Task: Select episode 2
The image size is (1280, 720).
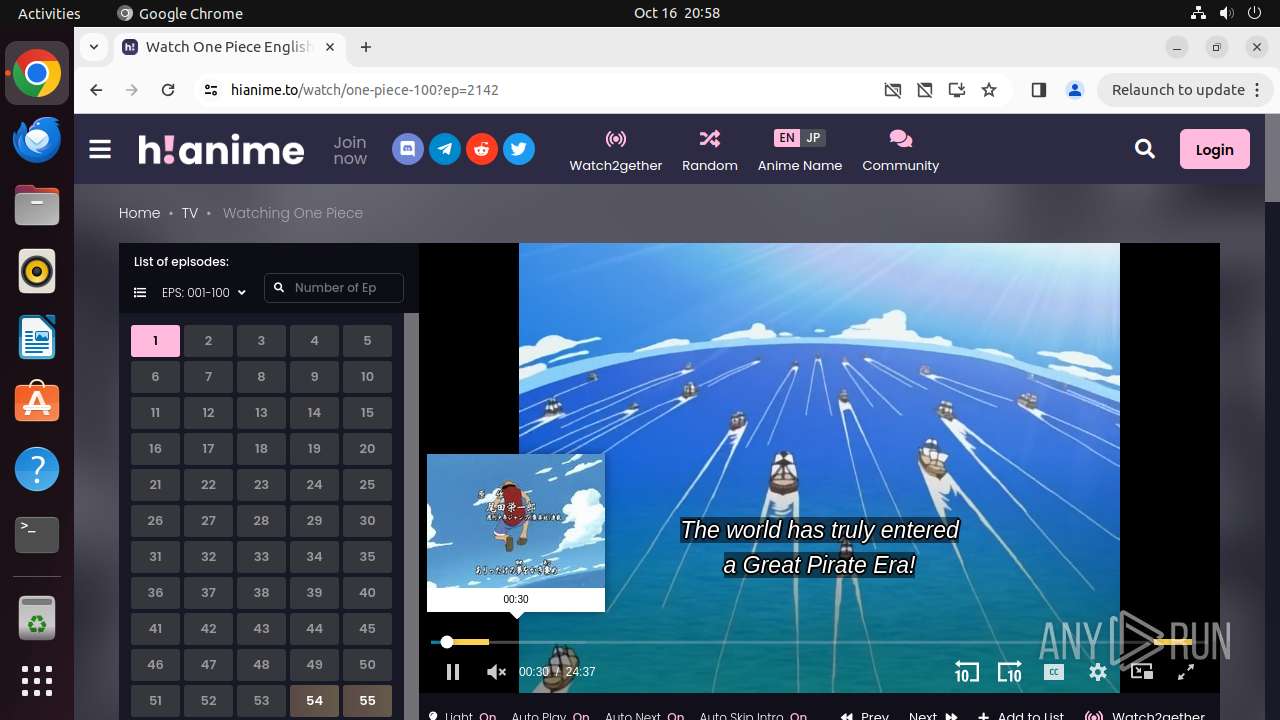Action: click(x=208, y=341)
